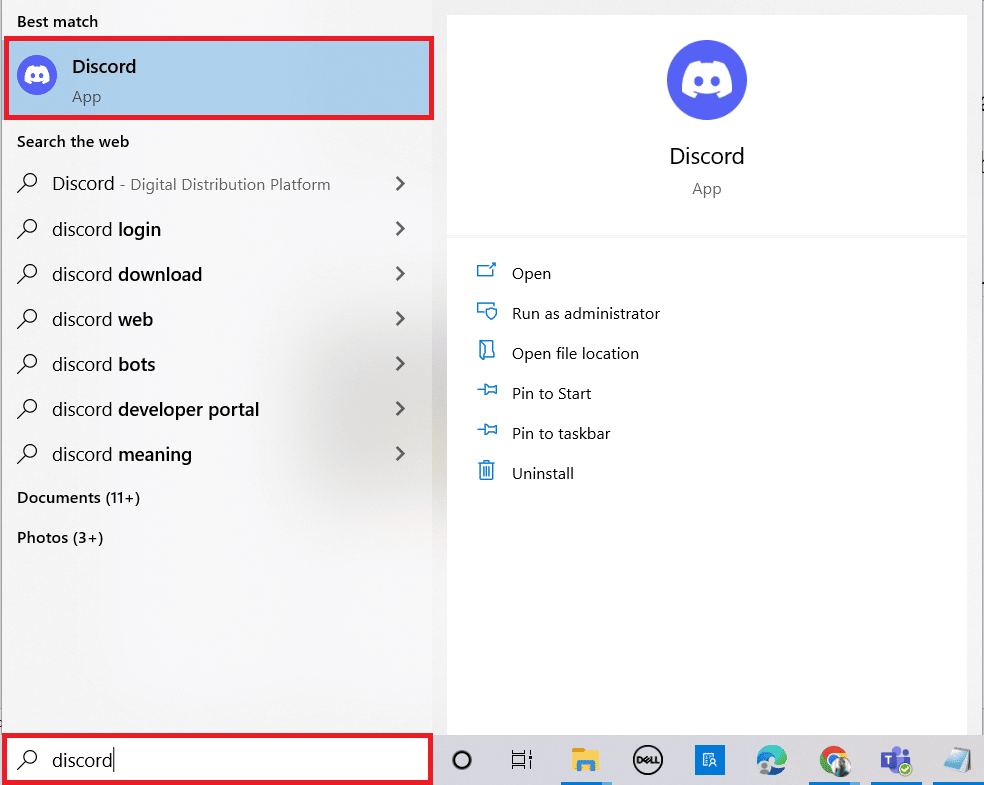Open the Notepad icon on the taskbar
984x785 pixels.
[x=958, y=760]
